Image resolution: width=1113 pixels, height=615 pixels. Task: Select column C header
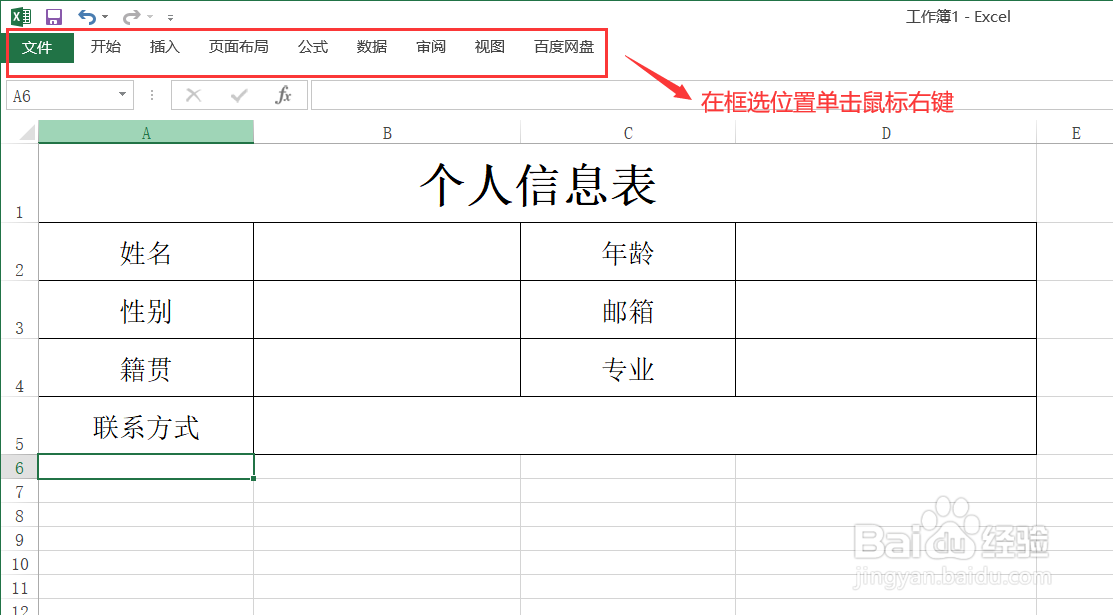628,133
